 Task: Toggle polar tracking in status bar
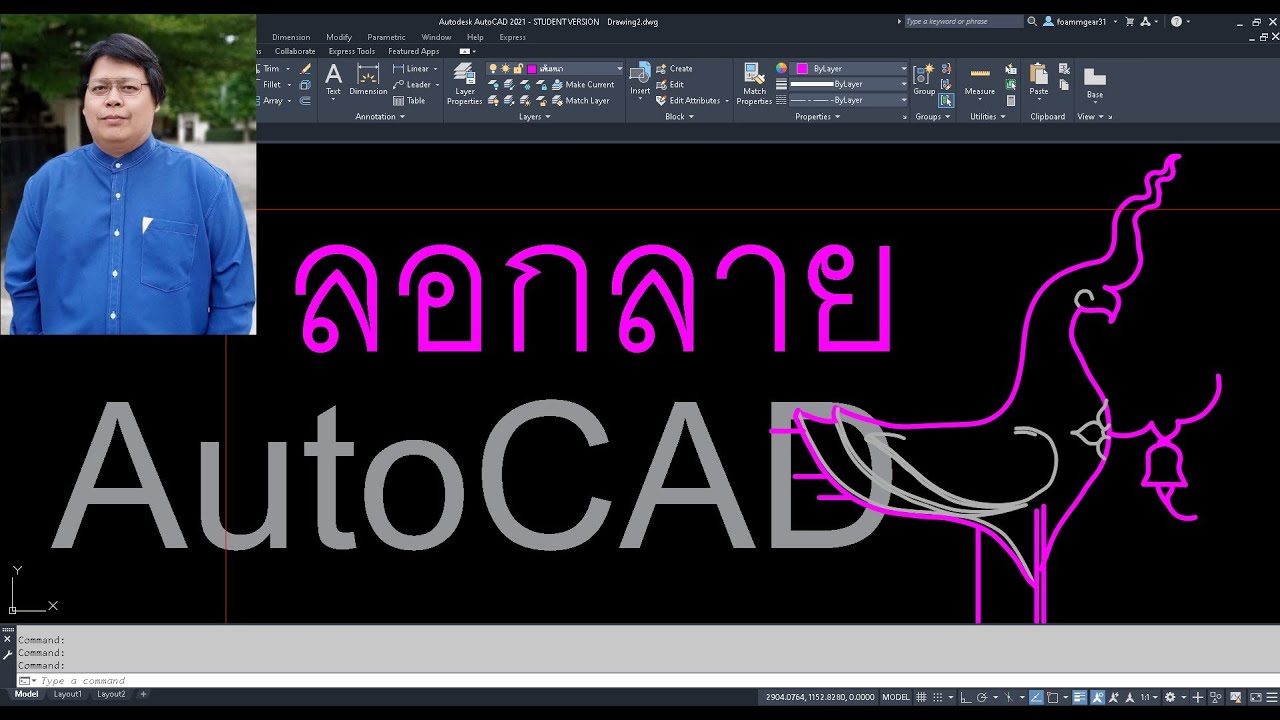981,697
